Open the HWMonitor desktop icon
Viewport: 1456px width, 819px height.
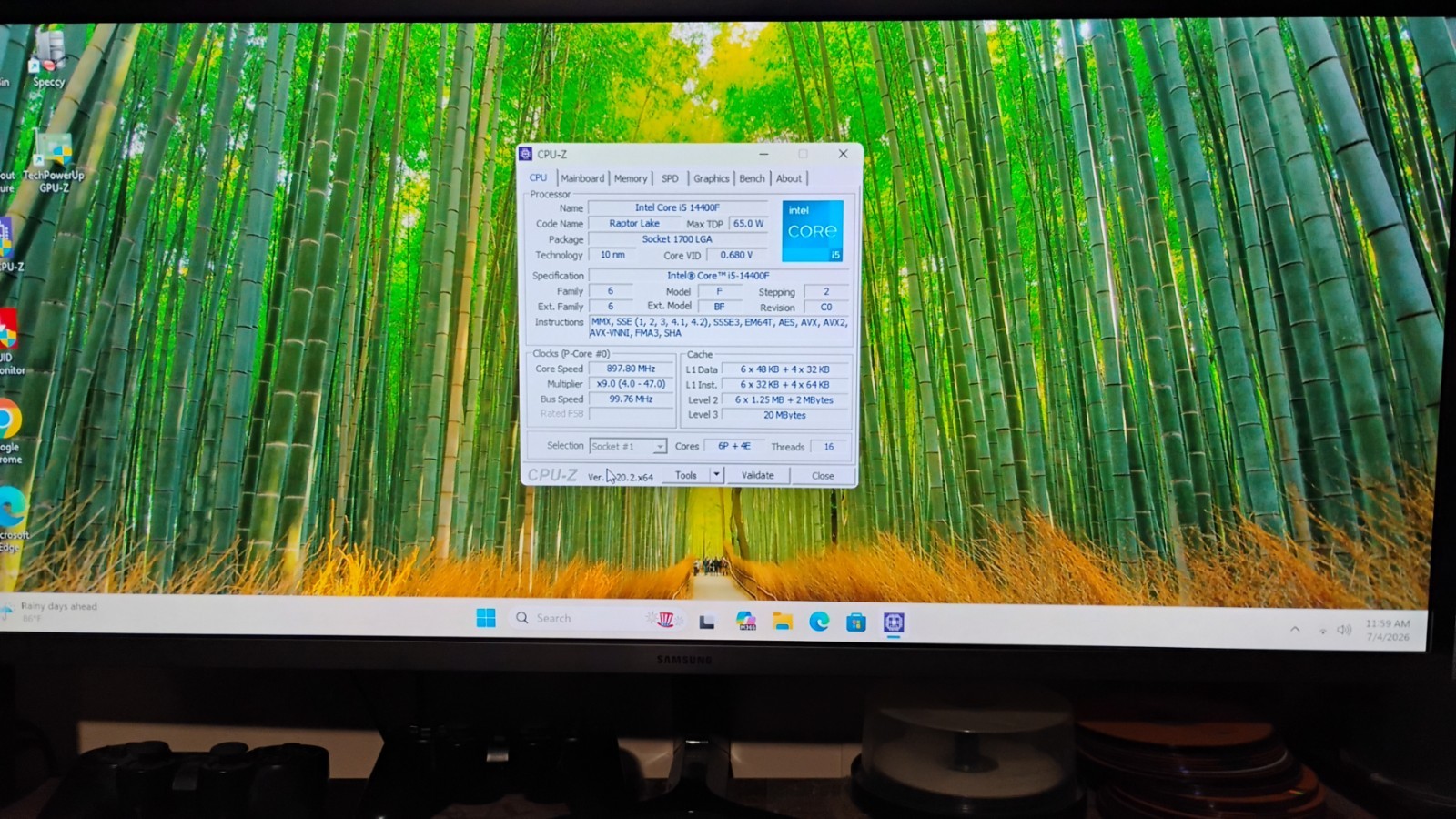(x=11, y=343)
